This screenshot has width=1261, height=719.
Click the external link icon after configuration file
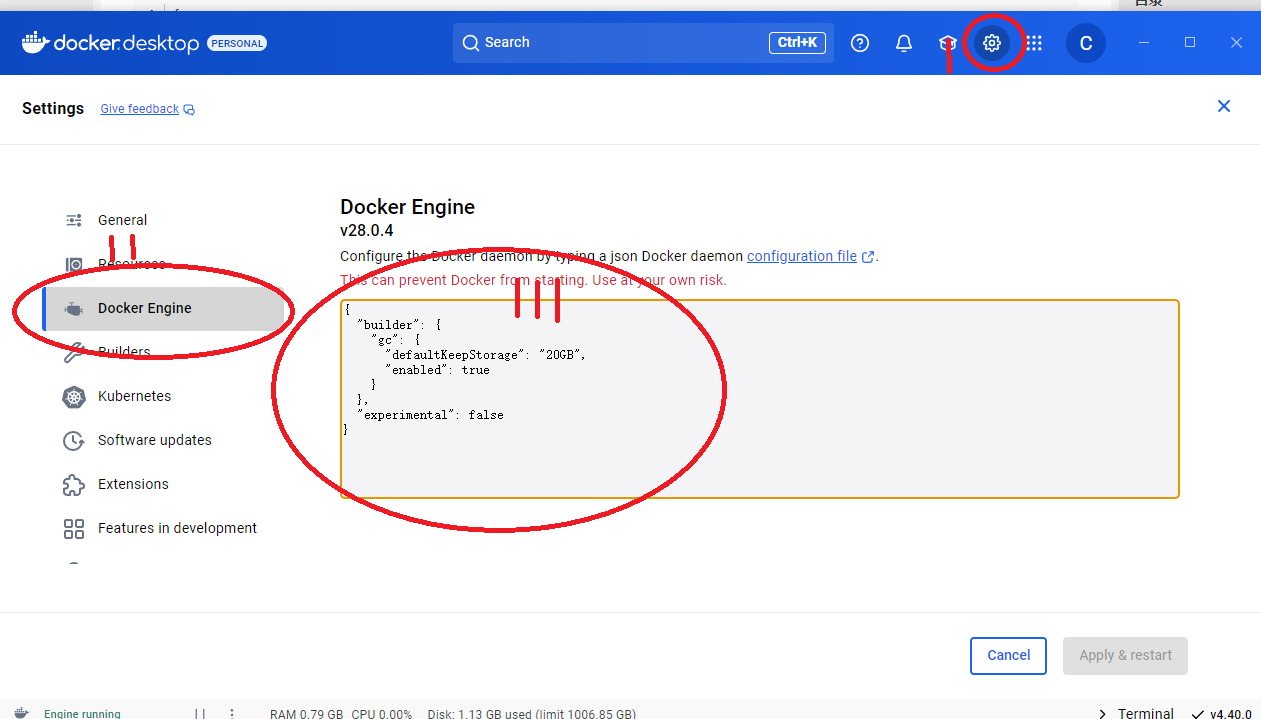tap(868, 257)
